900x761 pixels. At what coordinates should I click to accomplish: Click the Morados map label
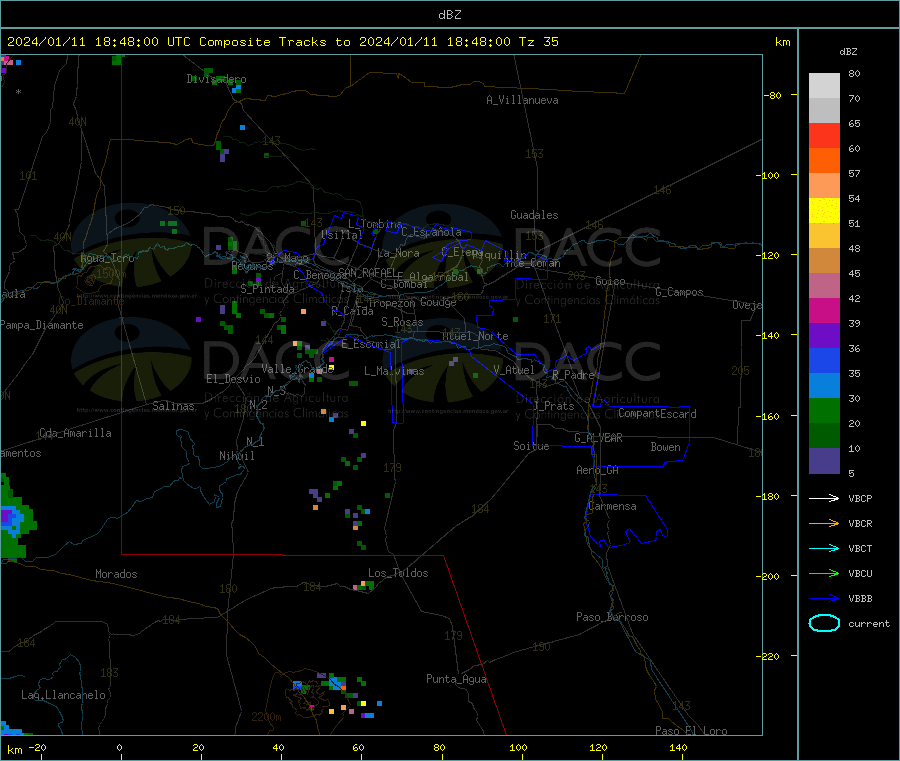(x=116, y=574)
